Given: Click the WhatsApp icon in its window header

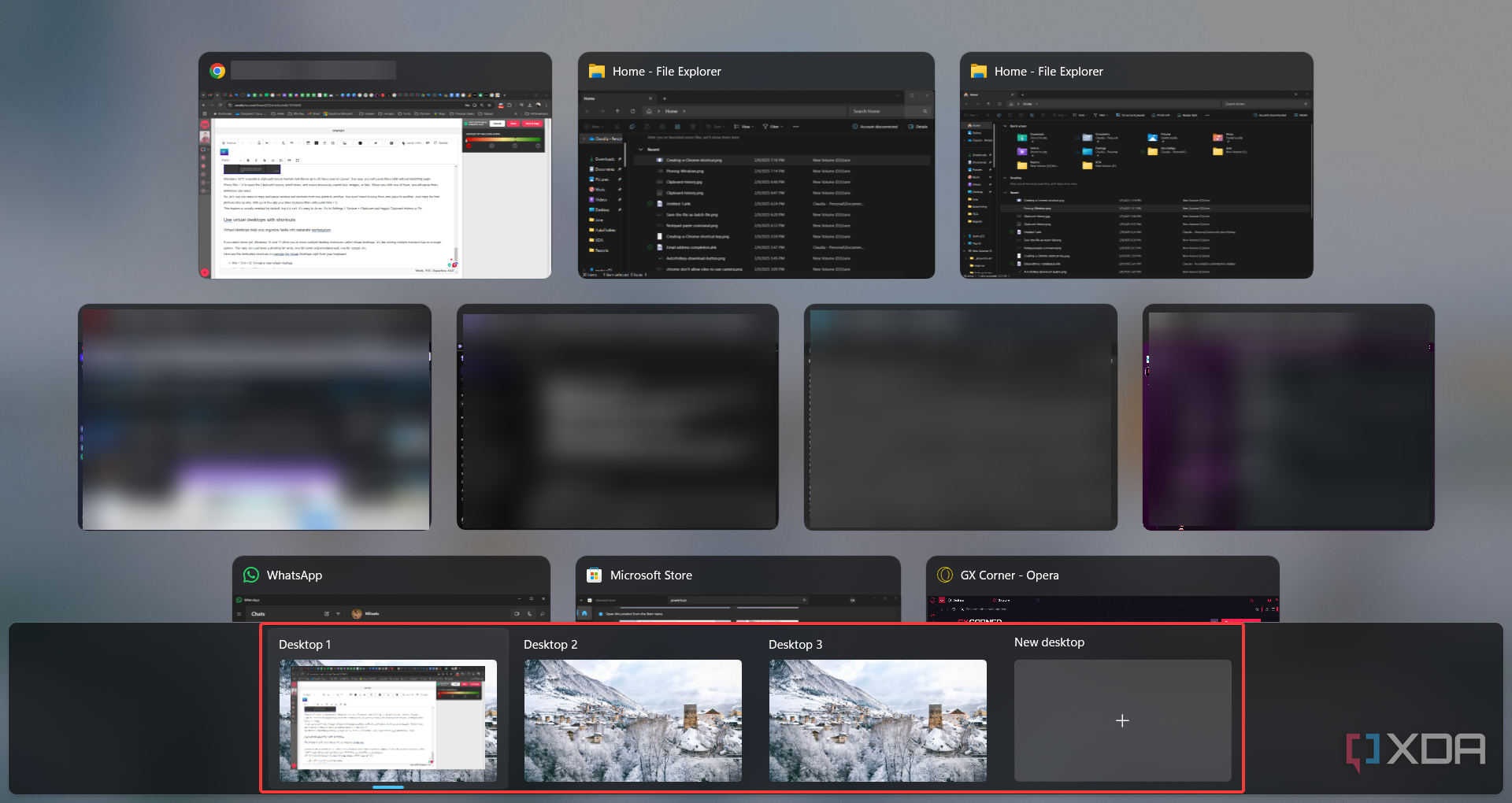Looking at the screenshot, I should pos(250,575).
